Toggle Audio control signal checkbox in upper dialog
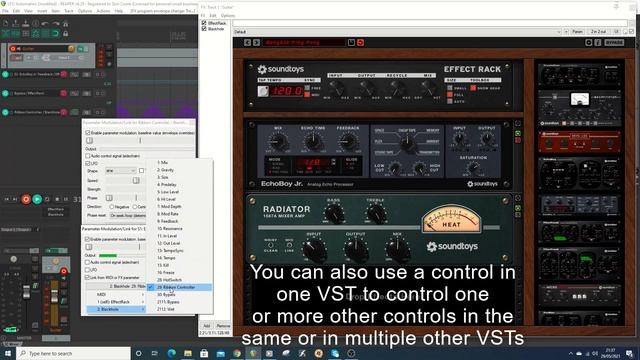 [x=88, y=156]
